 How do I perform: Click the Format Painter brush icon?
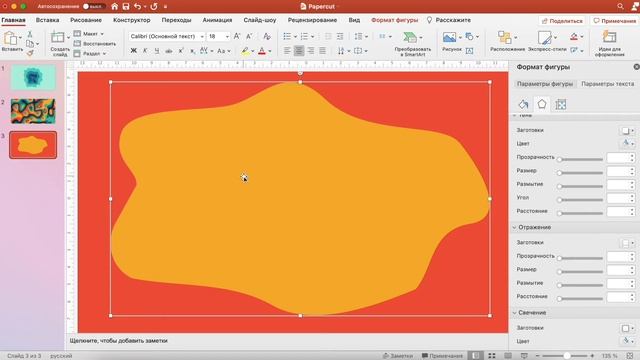[x=30, y=53]
